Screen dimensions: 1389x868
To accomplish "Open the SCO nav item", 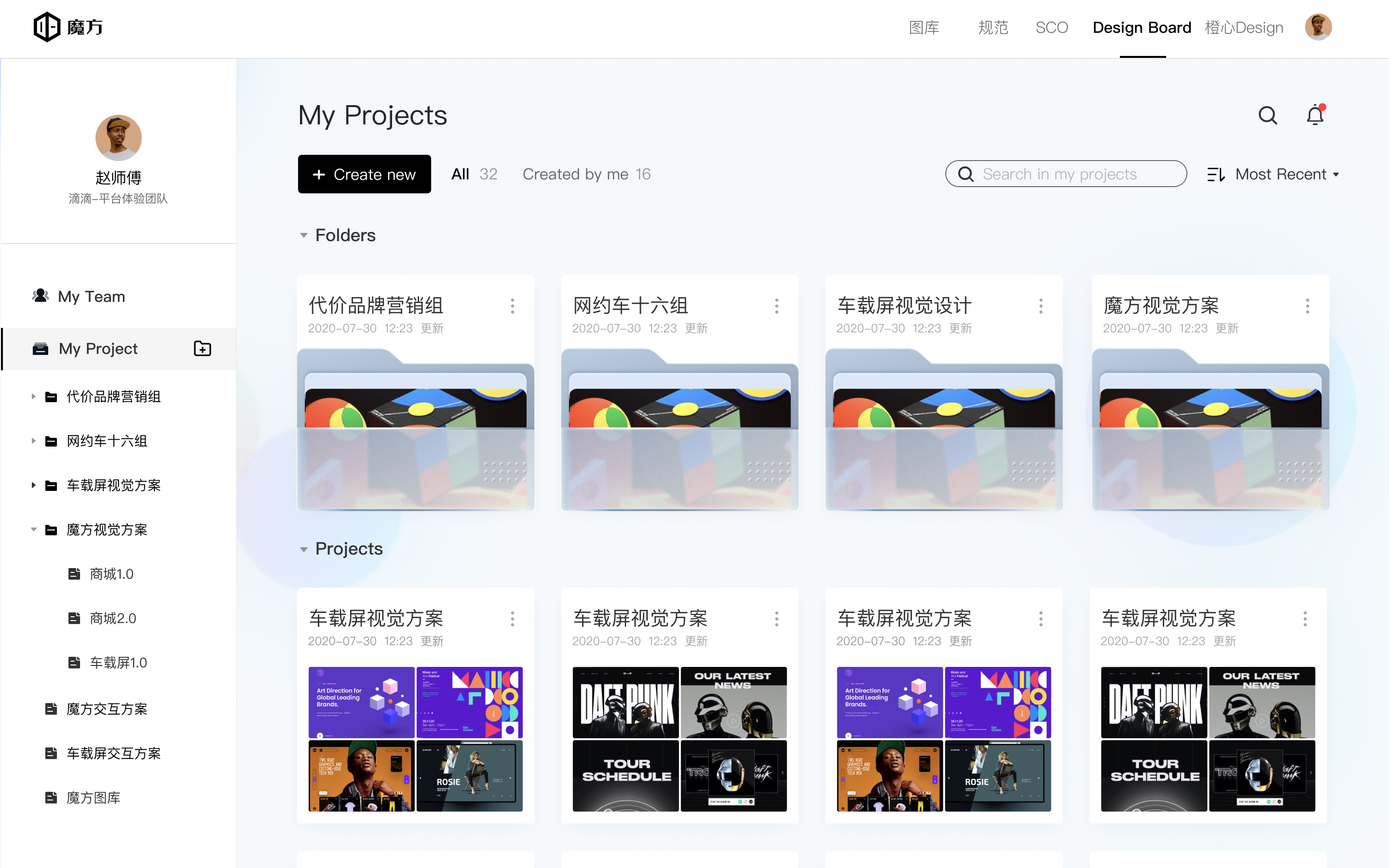I will [x=1051, y=27].
